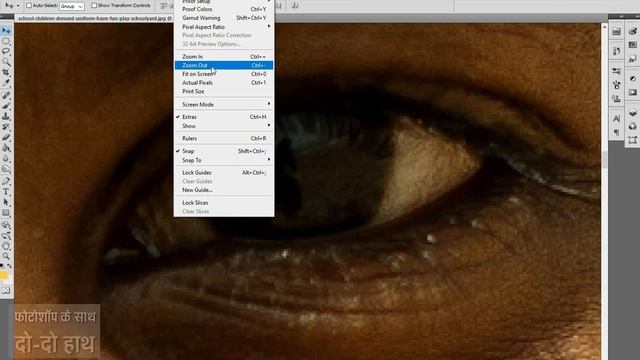
Task: Switch to the schoolyard.jpg document tab
Action: (x=94, y=18)
